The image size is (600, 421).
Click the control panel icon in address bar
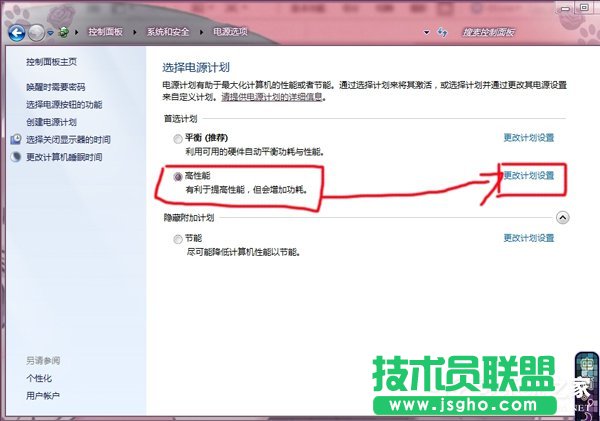pos(64,32)
